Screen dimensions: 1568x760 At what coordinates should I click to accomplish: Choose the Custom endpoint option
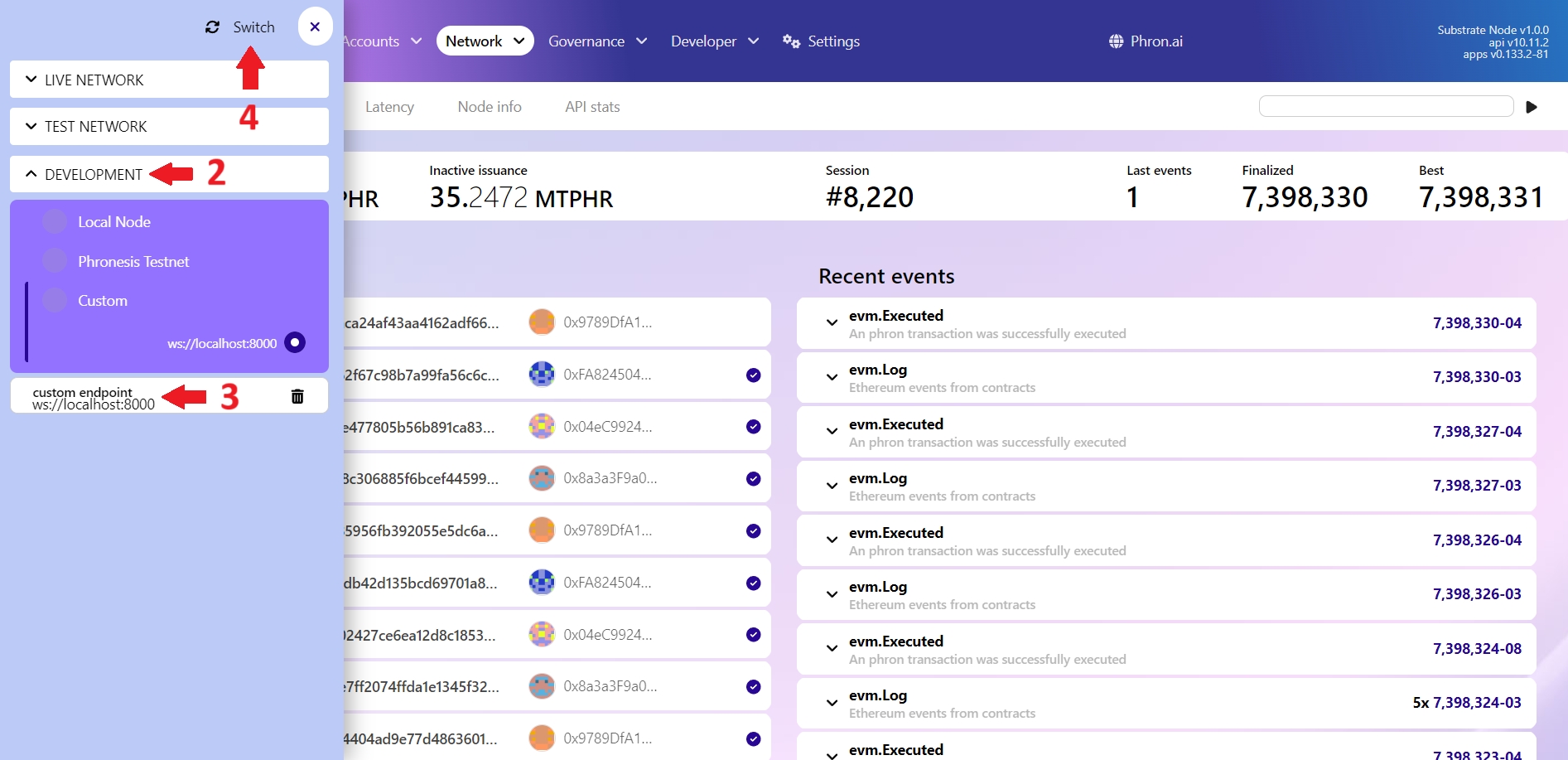[103, 301]
